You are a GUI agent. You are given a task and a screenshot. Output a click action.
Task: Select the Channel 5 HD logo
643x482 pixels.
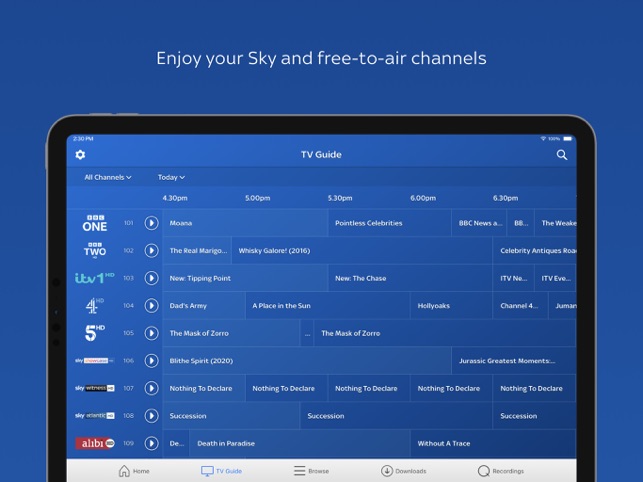click(95, 333)
